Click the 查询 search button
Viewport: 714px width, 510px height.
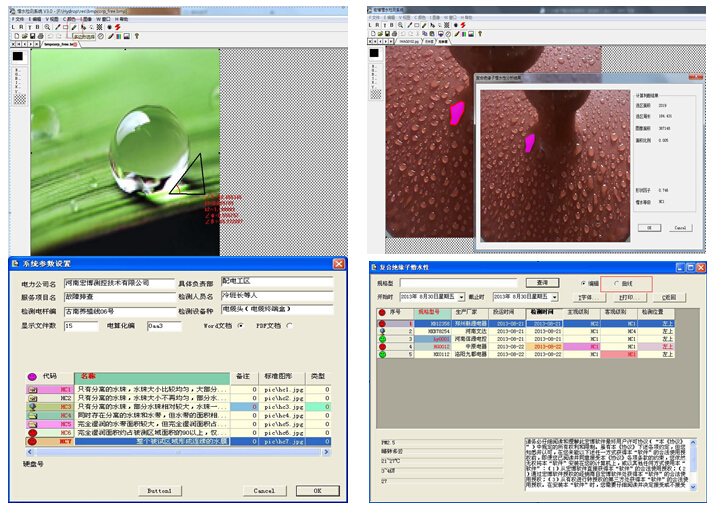pos(542,283)
